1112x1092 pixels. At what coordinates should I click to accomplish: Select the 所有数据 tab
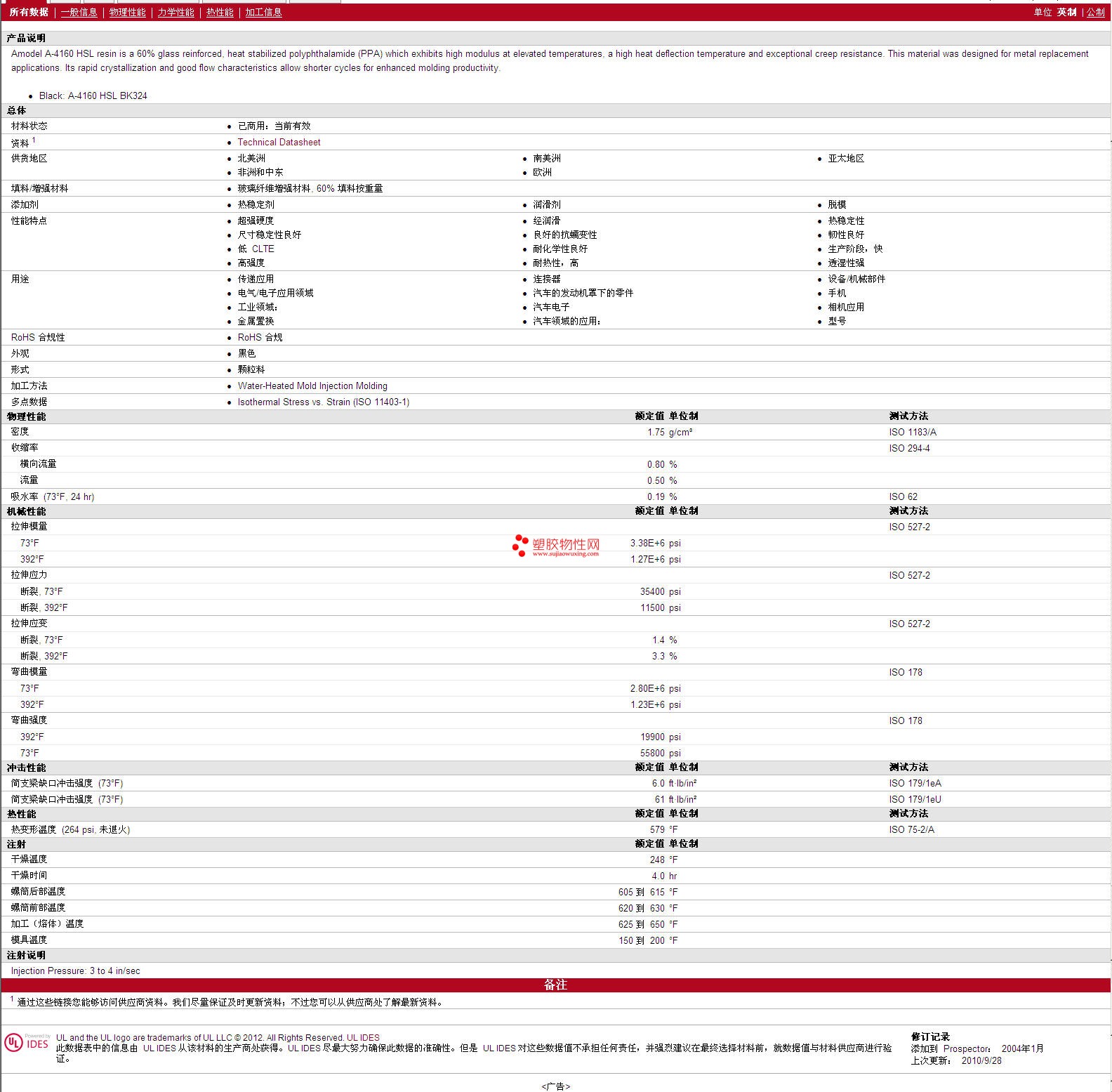pyautogui.click(x=29, y=12)
